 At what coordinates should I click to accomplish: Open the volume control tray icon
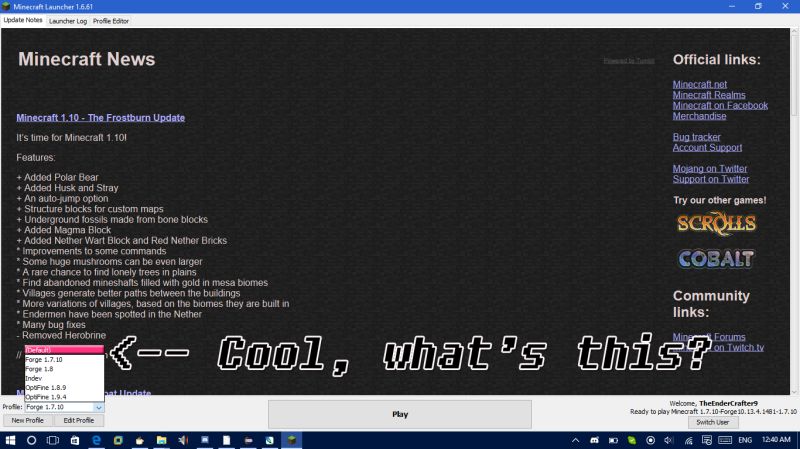click(x=669, y=440)
